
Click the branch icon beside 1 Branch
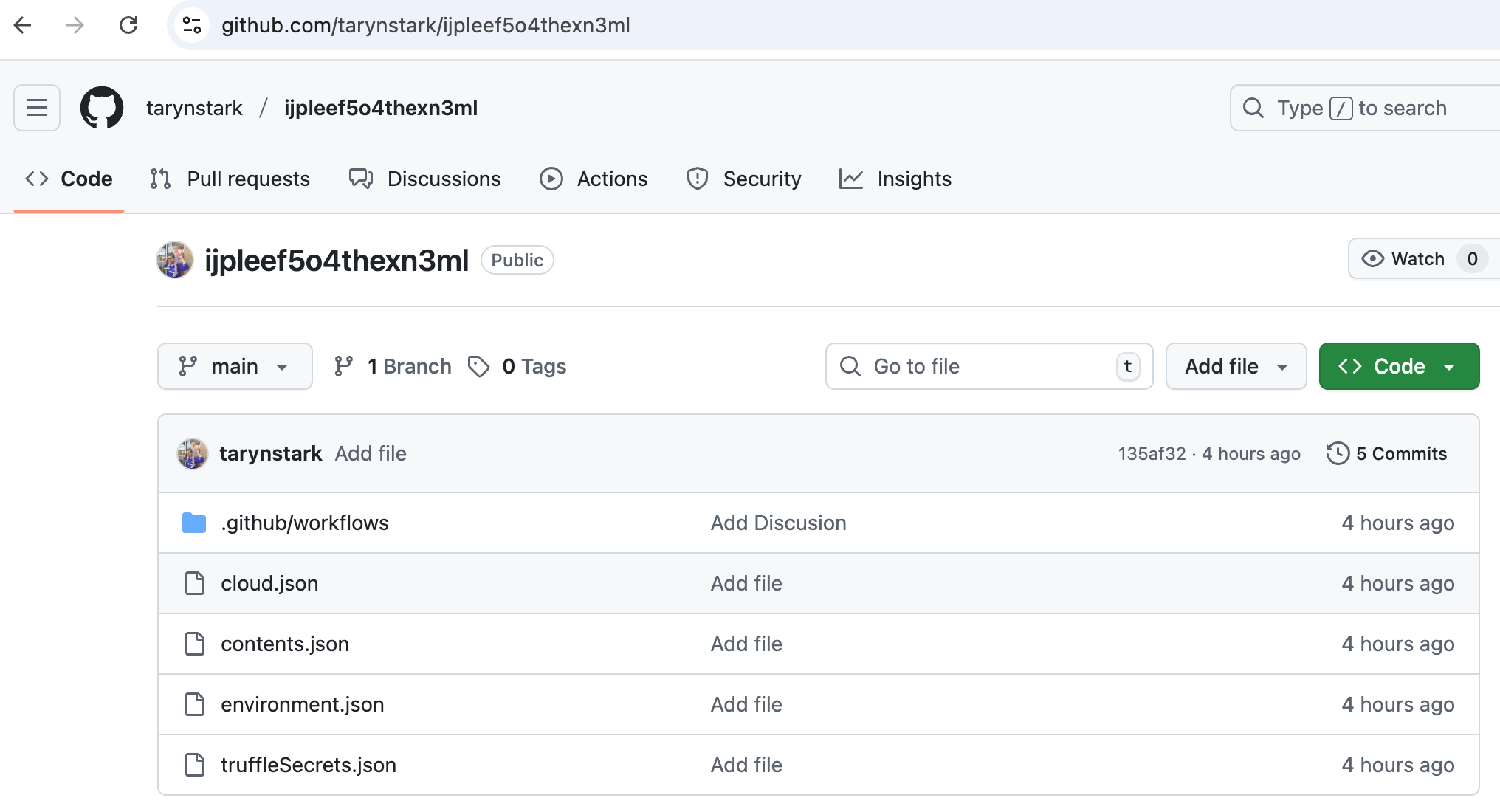tap(343, 366)
